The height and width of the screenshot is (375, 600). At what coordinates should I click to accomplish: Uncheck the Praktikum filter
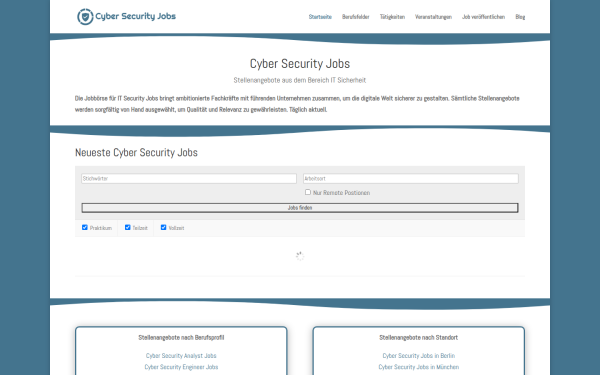pos(85,227)
